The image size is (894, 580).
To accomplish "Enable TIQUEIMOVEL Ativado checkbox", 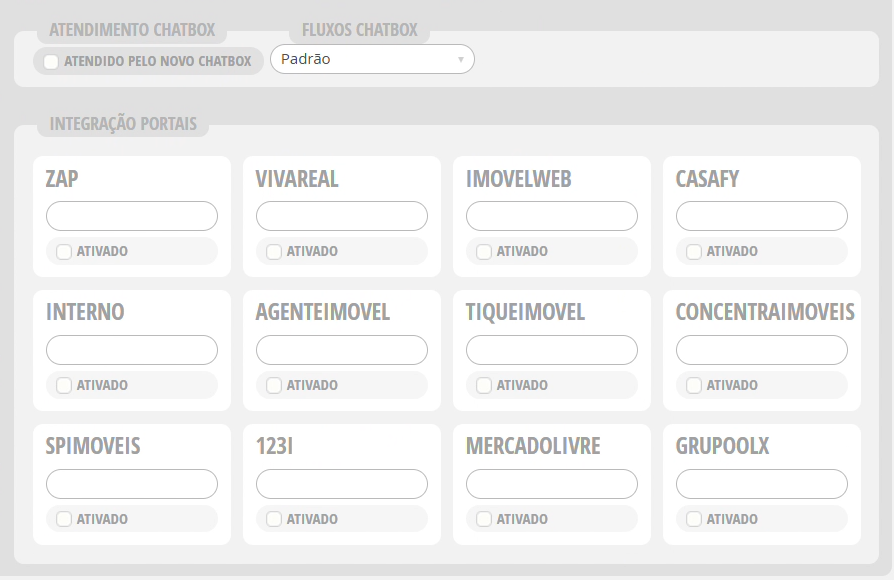I will tap(483, 386).
